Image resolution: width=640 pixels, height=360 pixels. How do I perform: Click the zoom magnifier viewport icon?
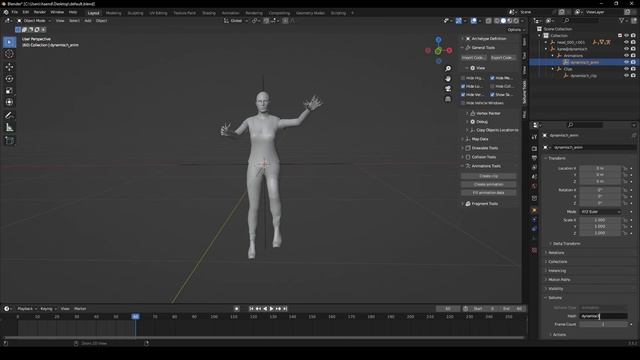[448, 69]
